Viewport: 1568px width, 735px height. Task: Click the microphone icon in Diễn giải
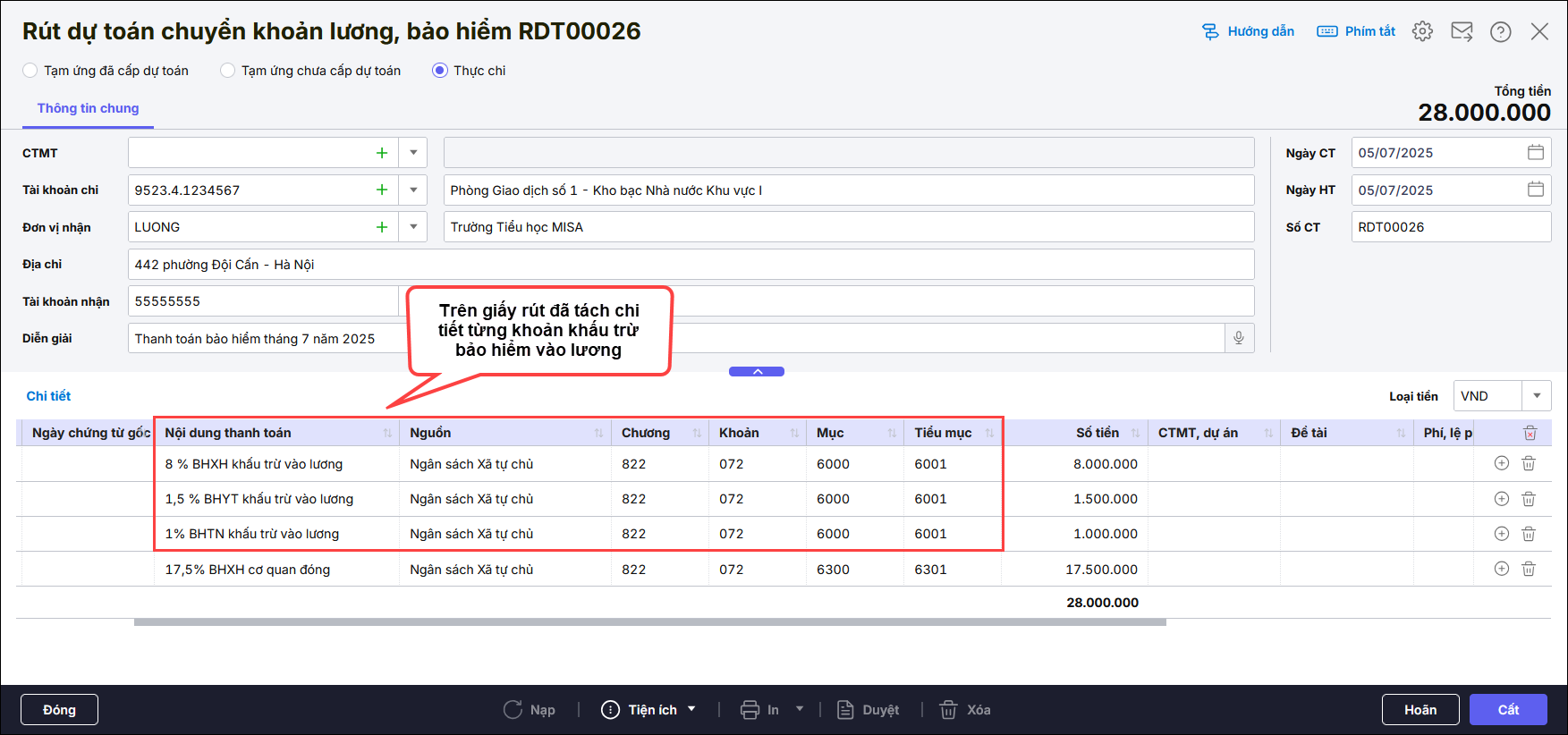click(x=1239, y=338)
